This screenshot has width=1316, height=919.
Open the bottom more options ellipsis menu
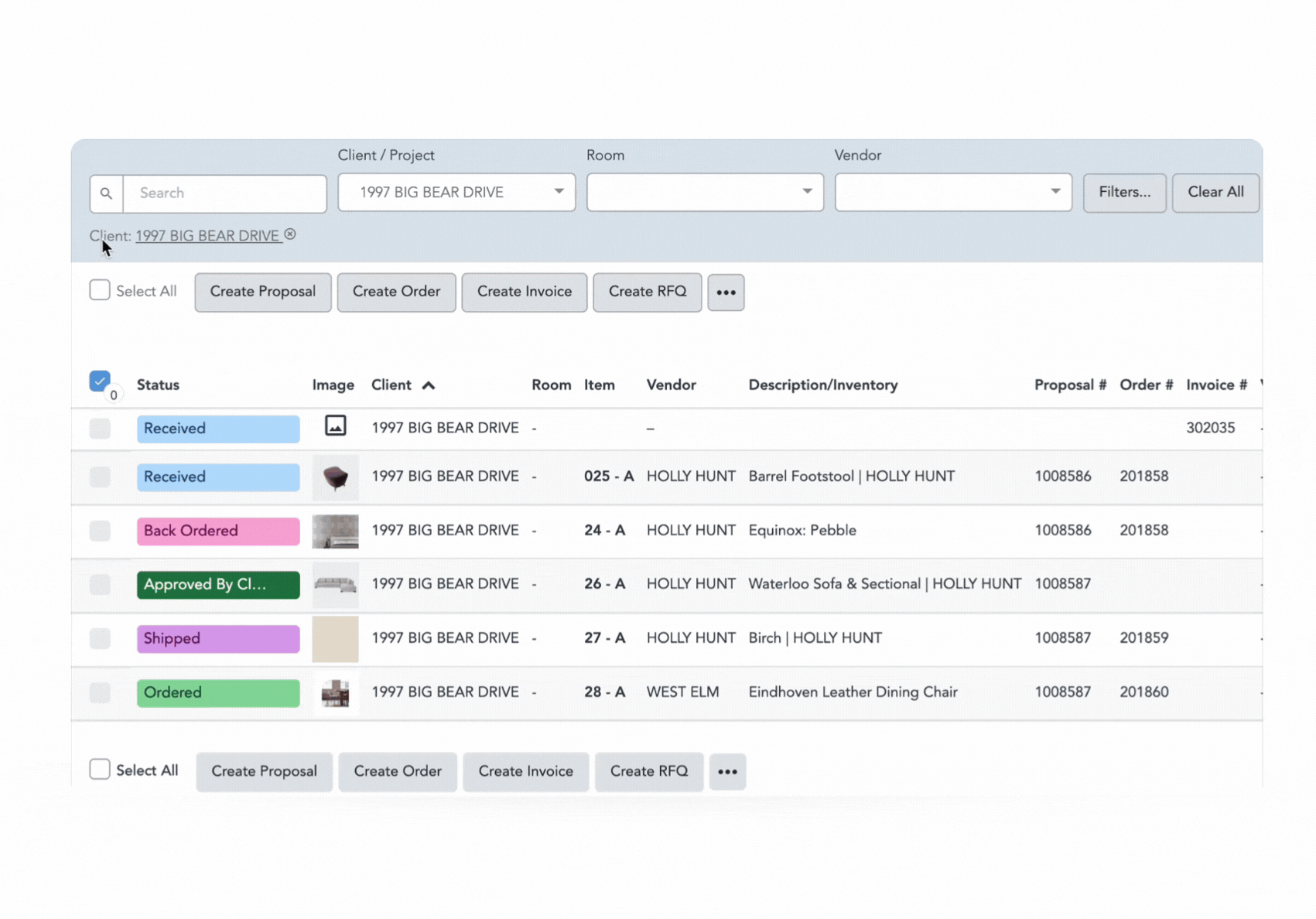point(726,771)
